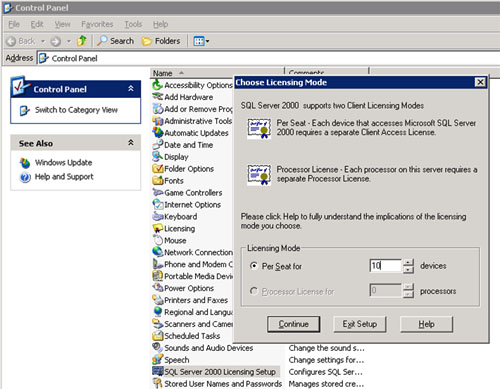This screenshot has width=500, height=389.
Task: Go up one folder level
Action: [x=81, y=41]
